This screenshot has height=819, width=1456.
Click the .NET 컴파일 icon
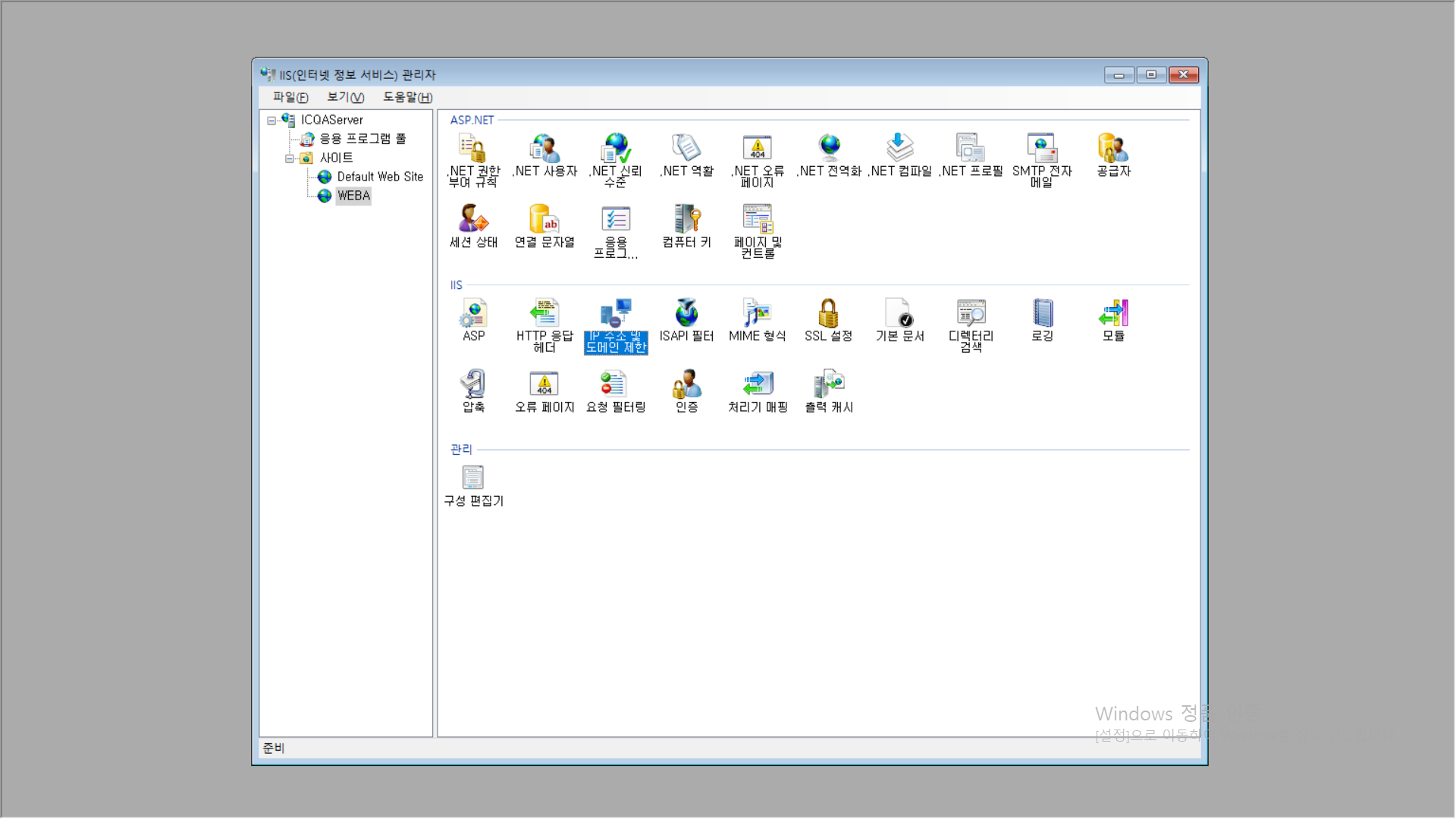click(899, 149)
